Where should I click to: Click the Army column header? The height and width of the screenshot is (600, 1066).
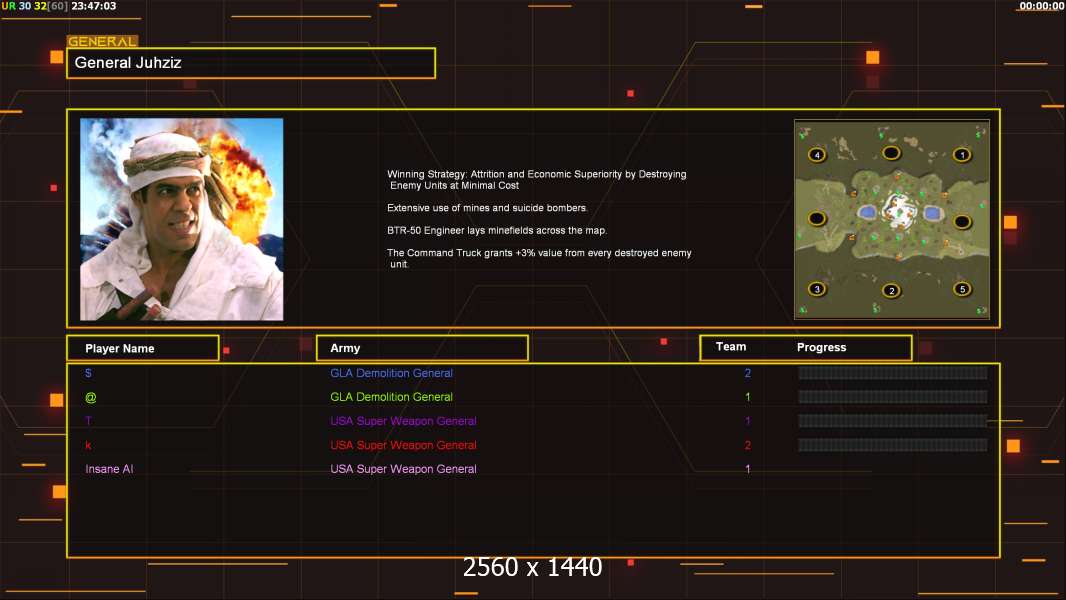(x=422, y=348)
